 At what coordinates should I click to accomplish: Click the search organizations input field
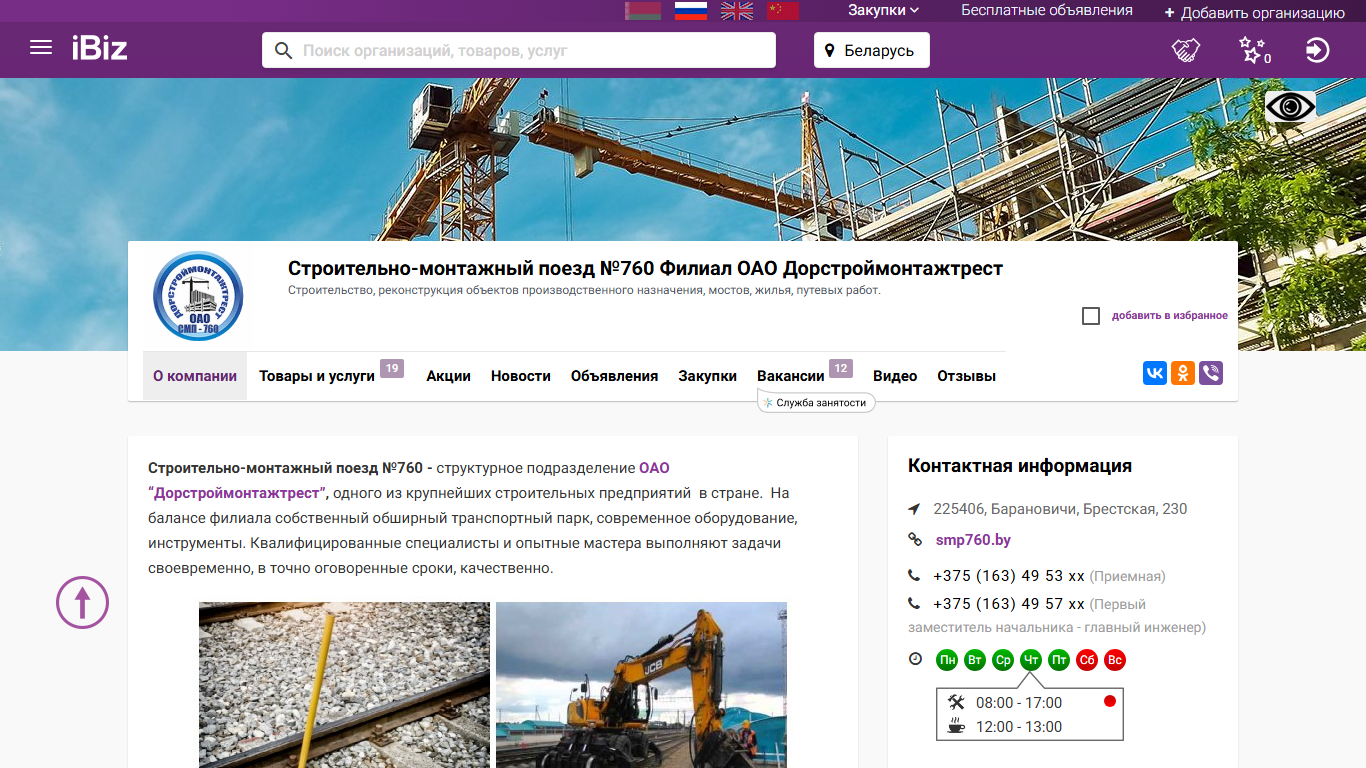[x=519, y=50]
